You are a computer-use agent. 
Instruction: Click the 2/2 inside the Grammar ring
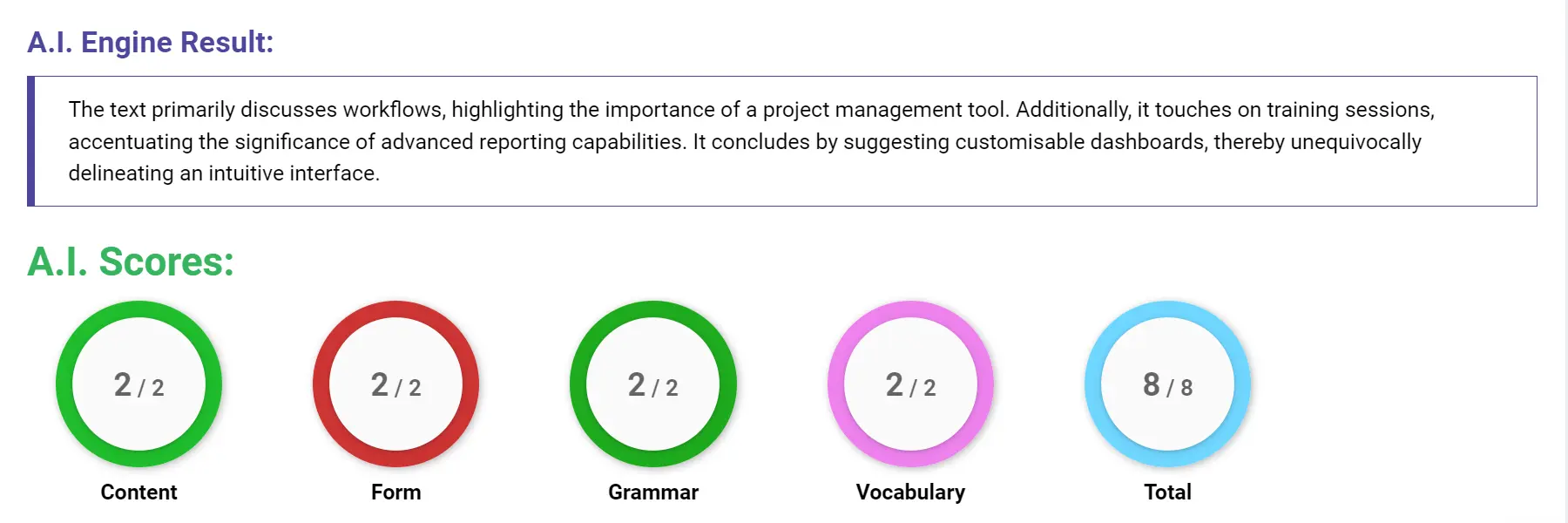coord(654,385)
